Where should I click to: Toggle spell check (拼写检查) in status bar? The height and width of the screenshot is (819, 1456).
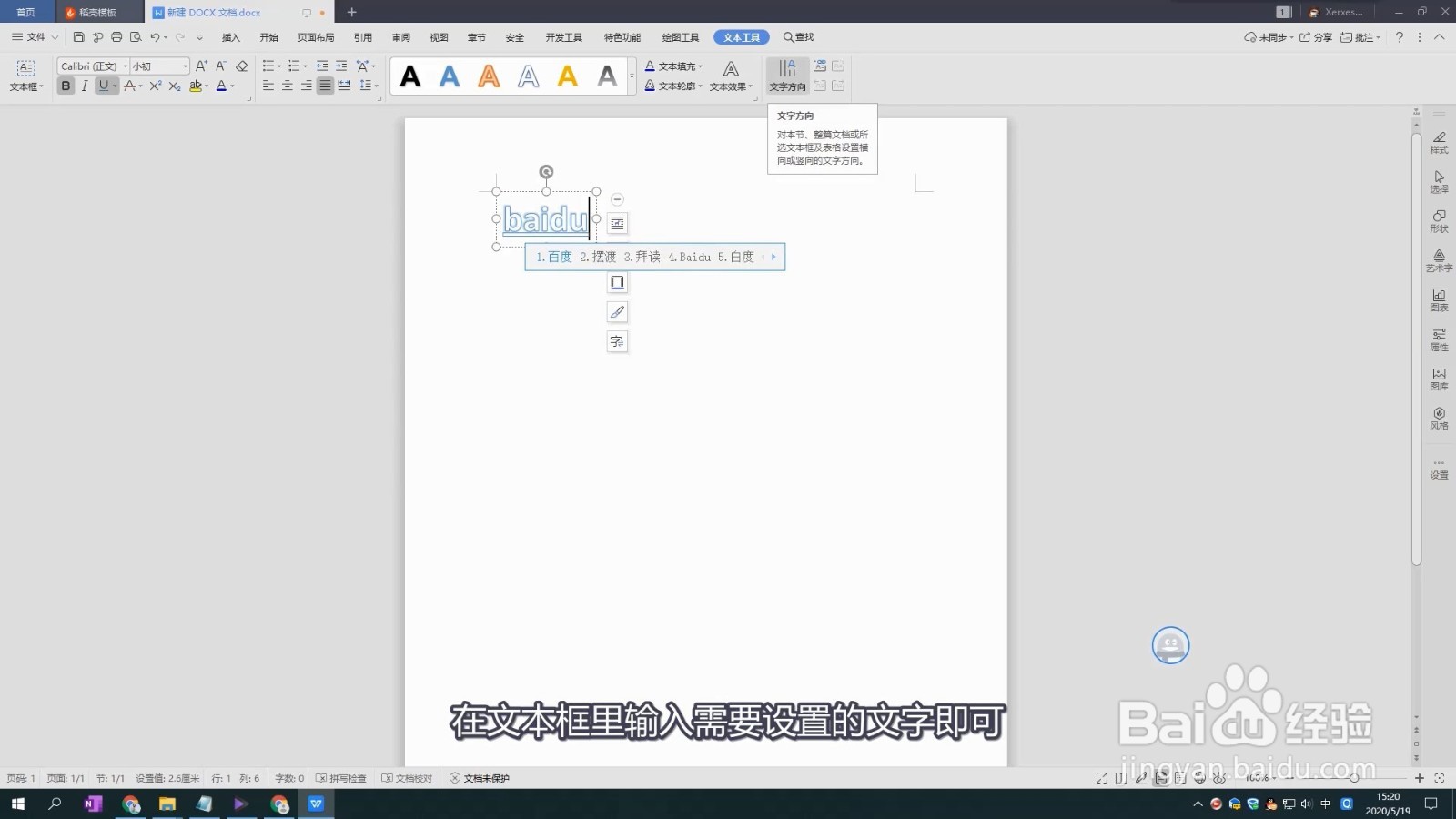[341, 778]
